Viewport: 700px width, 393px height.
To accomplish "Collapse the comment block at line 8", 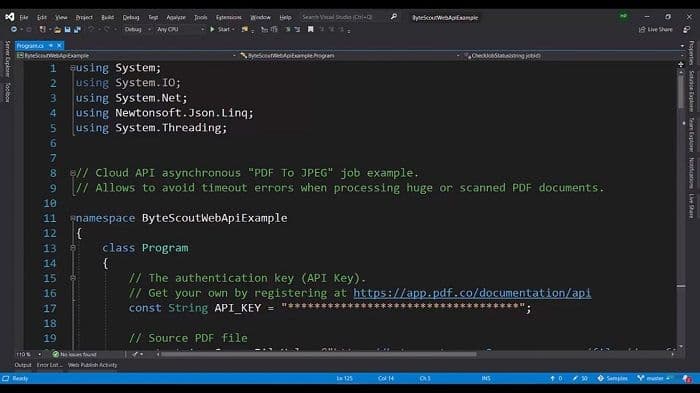I will click(73, 173).
